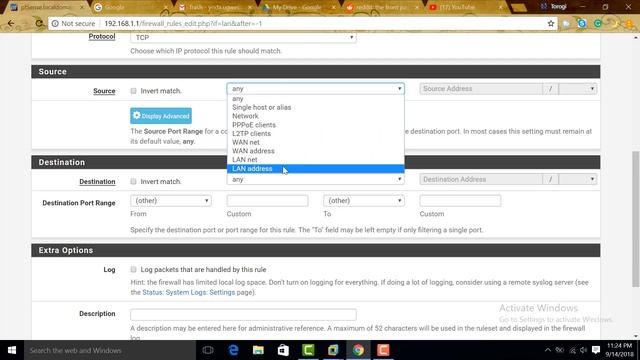Launch Microsoft Edge from the taskbar
The width and height of the screenshot is (640, 360).
[233, 350]
